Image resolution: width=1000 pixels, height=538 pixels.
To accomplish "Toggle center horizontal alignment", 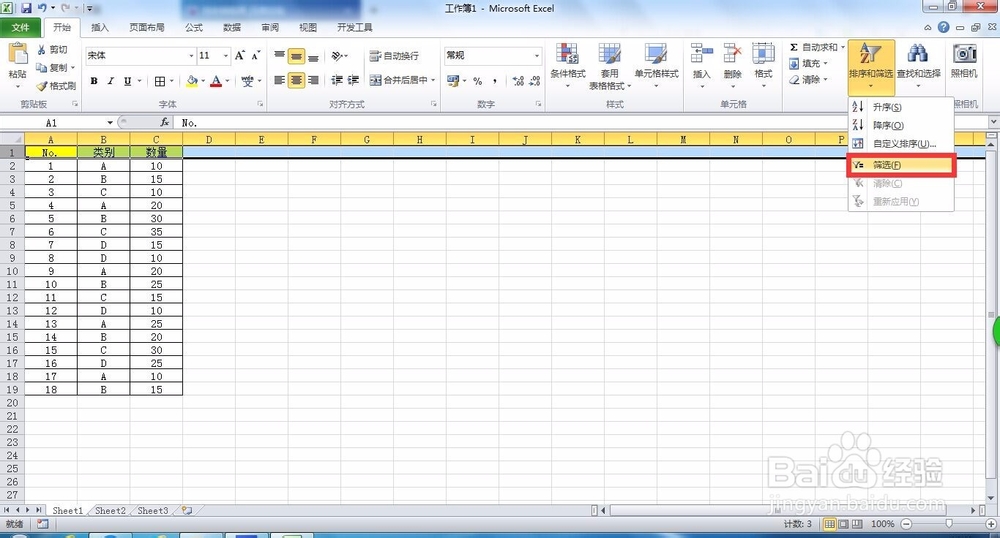I will click(296, 80).
